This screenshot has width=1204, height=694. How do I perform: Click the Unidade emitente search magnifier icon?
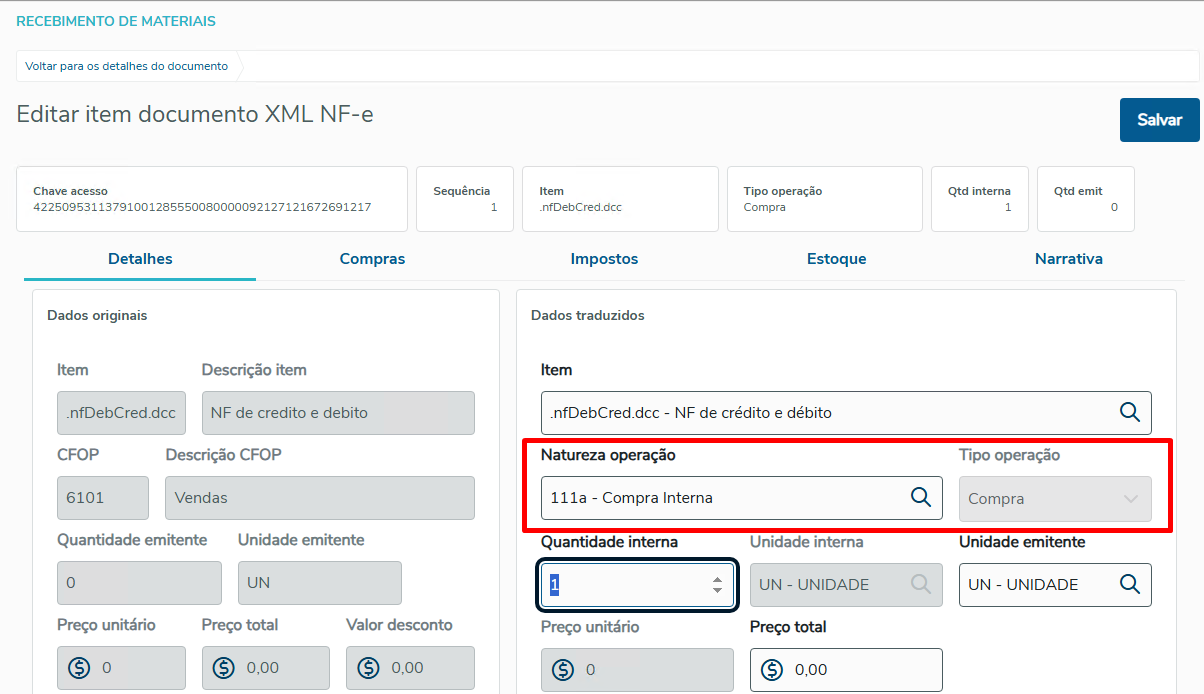click(1129, 584)
